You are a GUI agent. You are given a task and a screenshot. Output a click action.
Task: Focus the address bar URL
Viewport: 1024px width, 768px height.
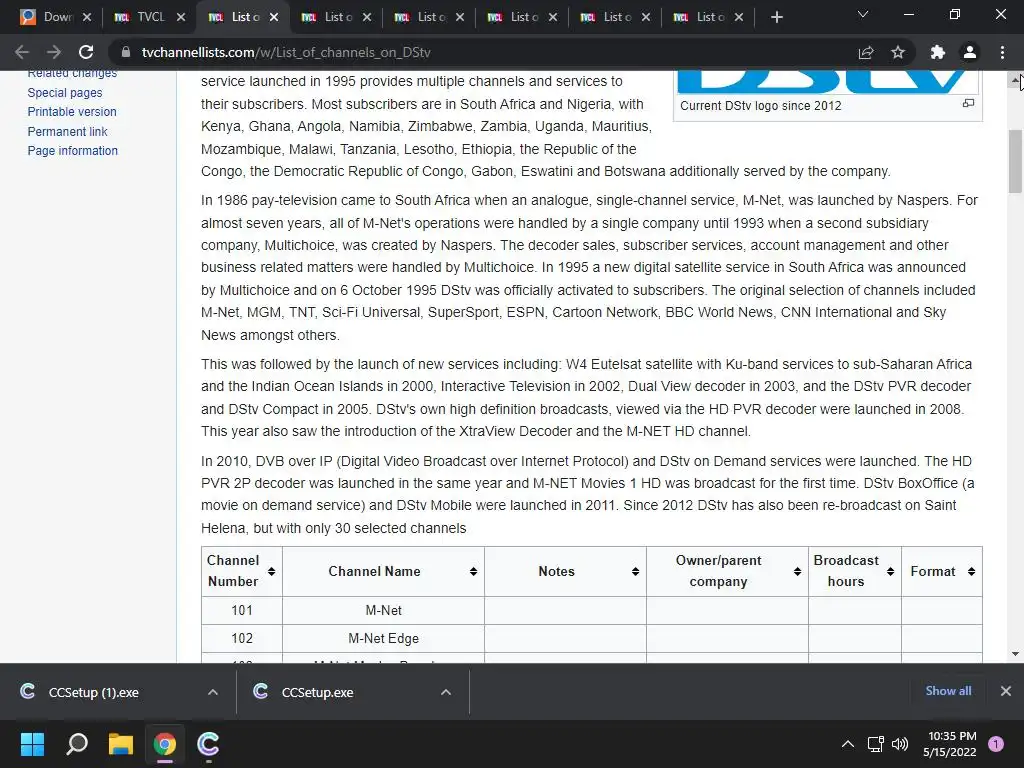coord(286,52)
